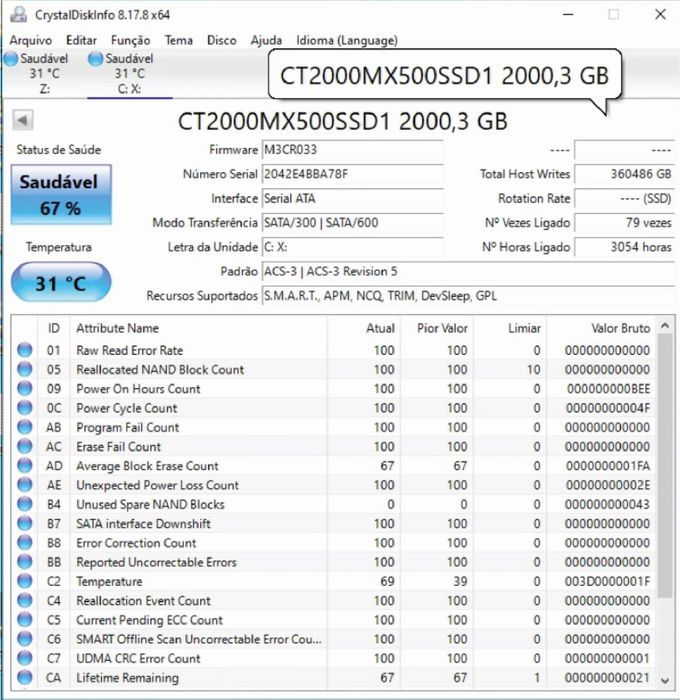
Task: Click raw value 003D0000001F in the Temperature row
Action: click(x=607, y=581)
